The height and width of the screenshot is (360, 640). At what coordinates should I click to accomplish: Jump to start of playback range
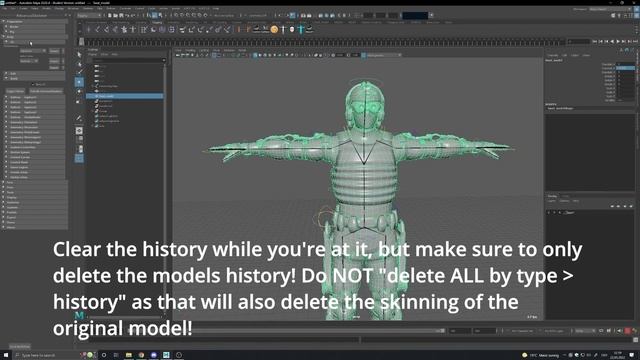[595, 42]
